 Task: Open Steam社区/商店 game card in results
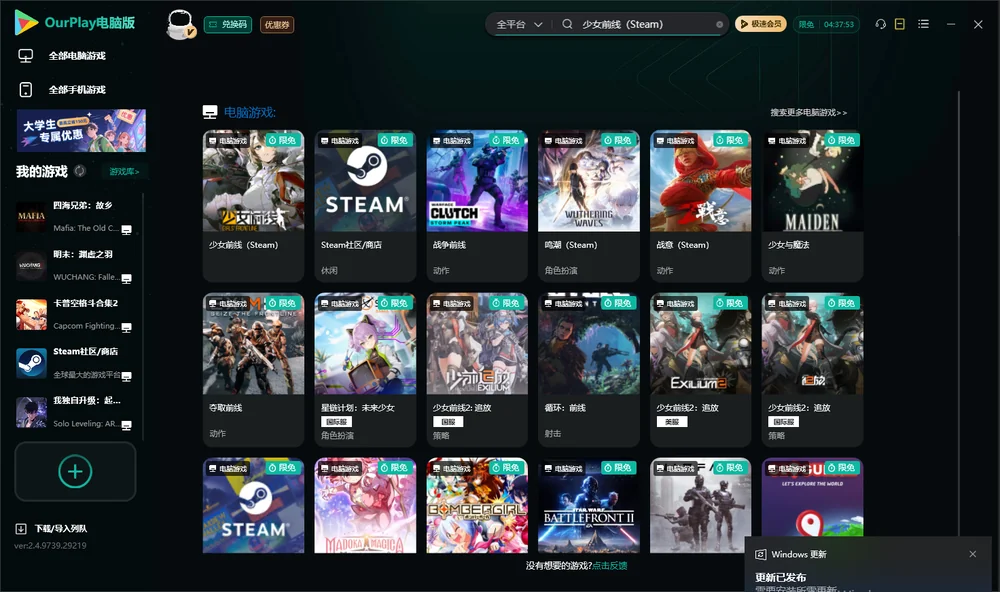tap(365, 206)
